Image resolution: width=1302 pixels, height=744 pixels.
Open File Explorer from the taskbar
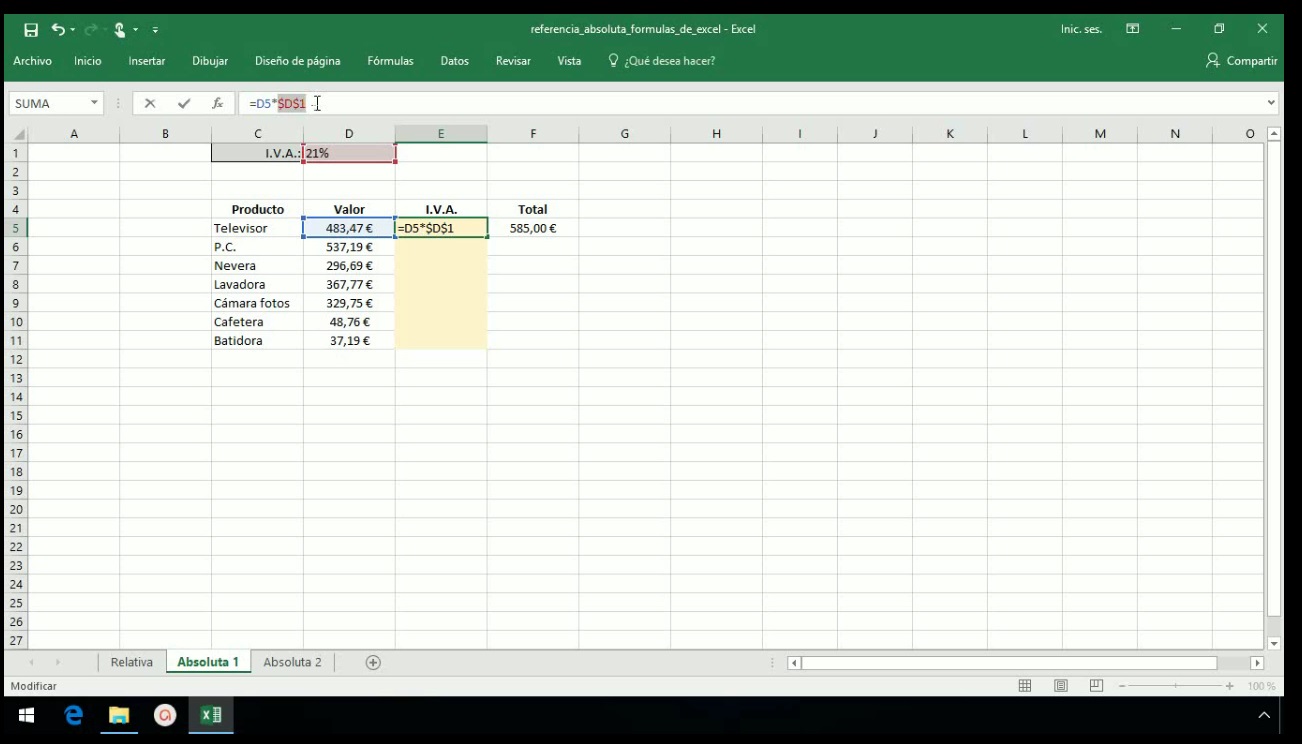click(119, 715)
